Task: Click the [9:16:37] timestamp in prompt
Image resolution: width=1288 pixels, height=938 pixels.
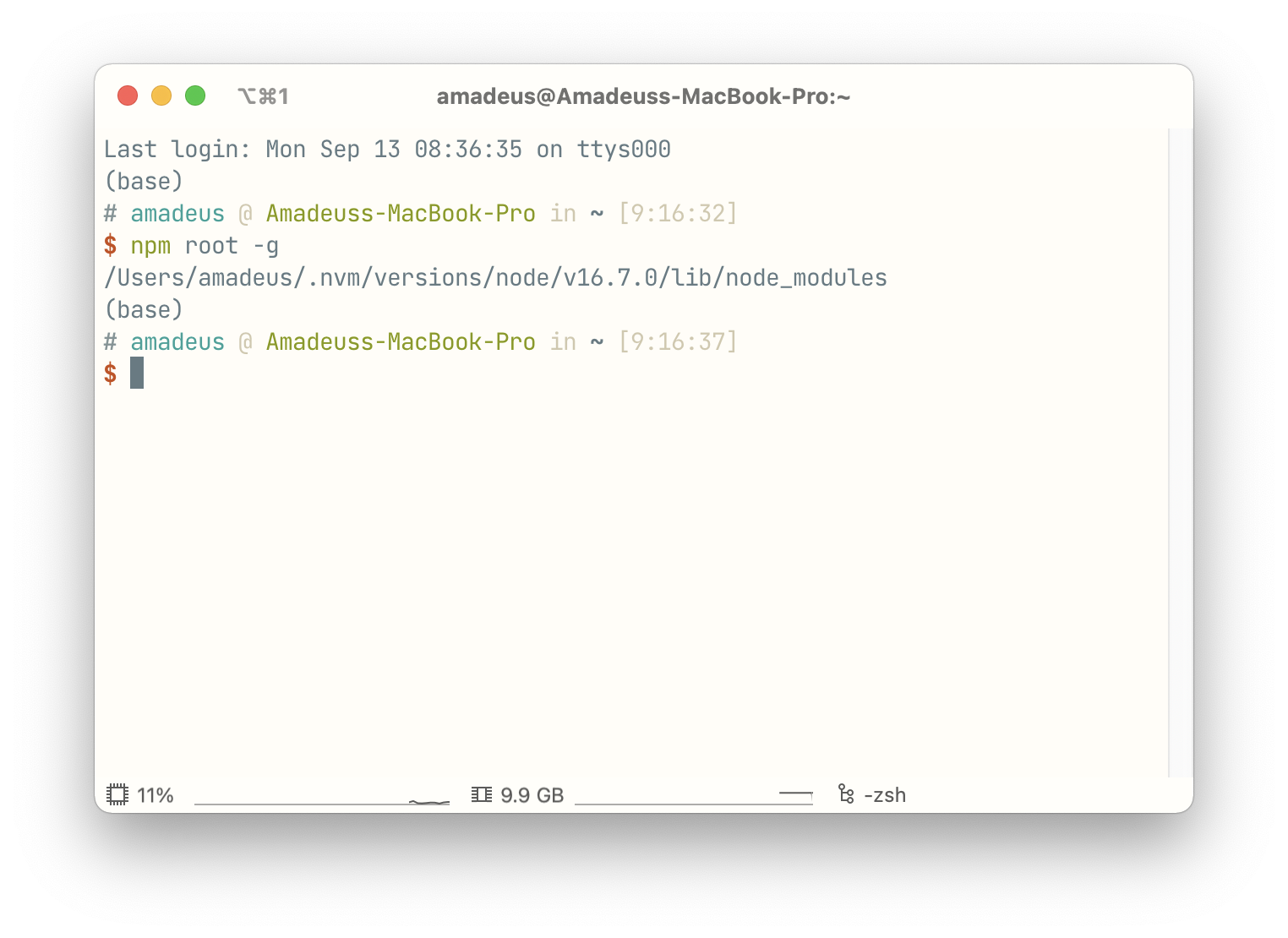Action: [x=678, y=341]
